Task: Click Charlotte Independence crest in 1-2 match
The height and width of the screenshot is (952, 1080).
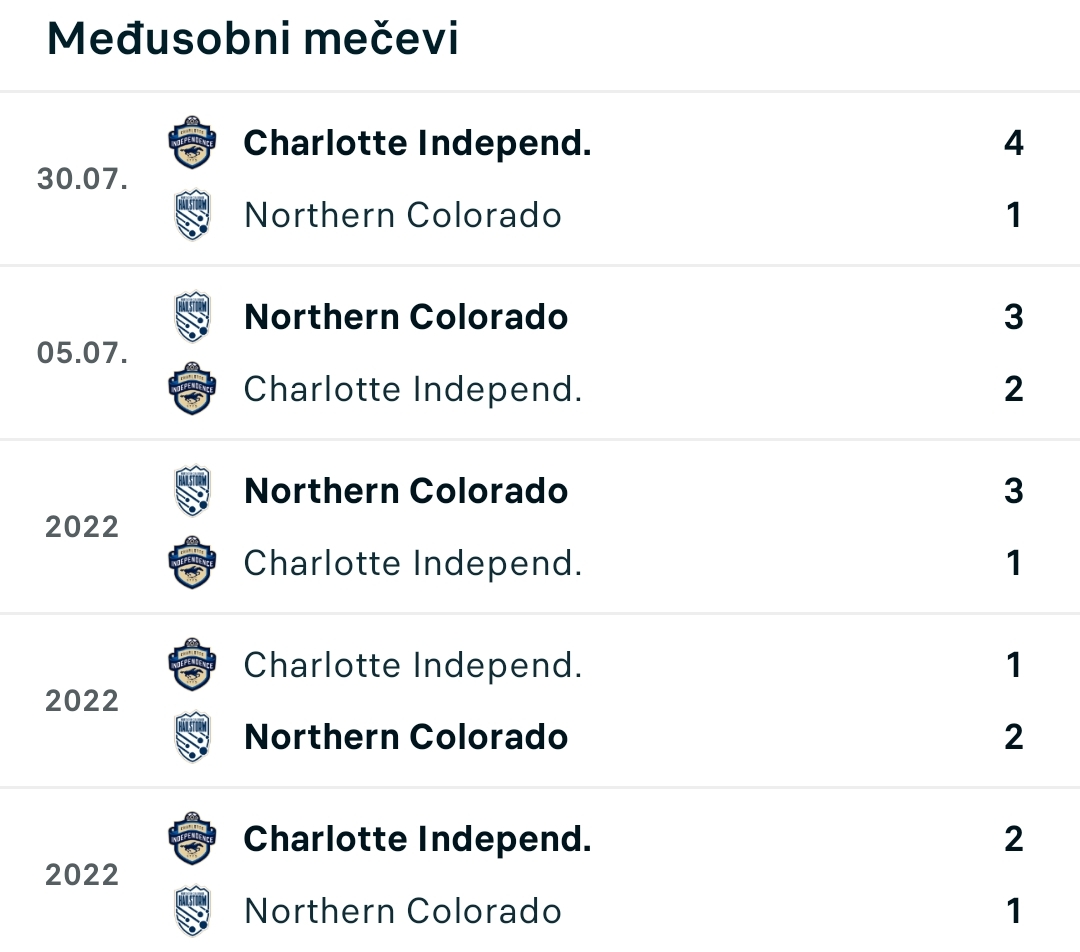Action: pyautogui.click(x=192, y=665)
